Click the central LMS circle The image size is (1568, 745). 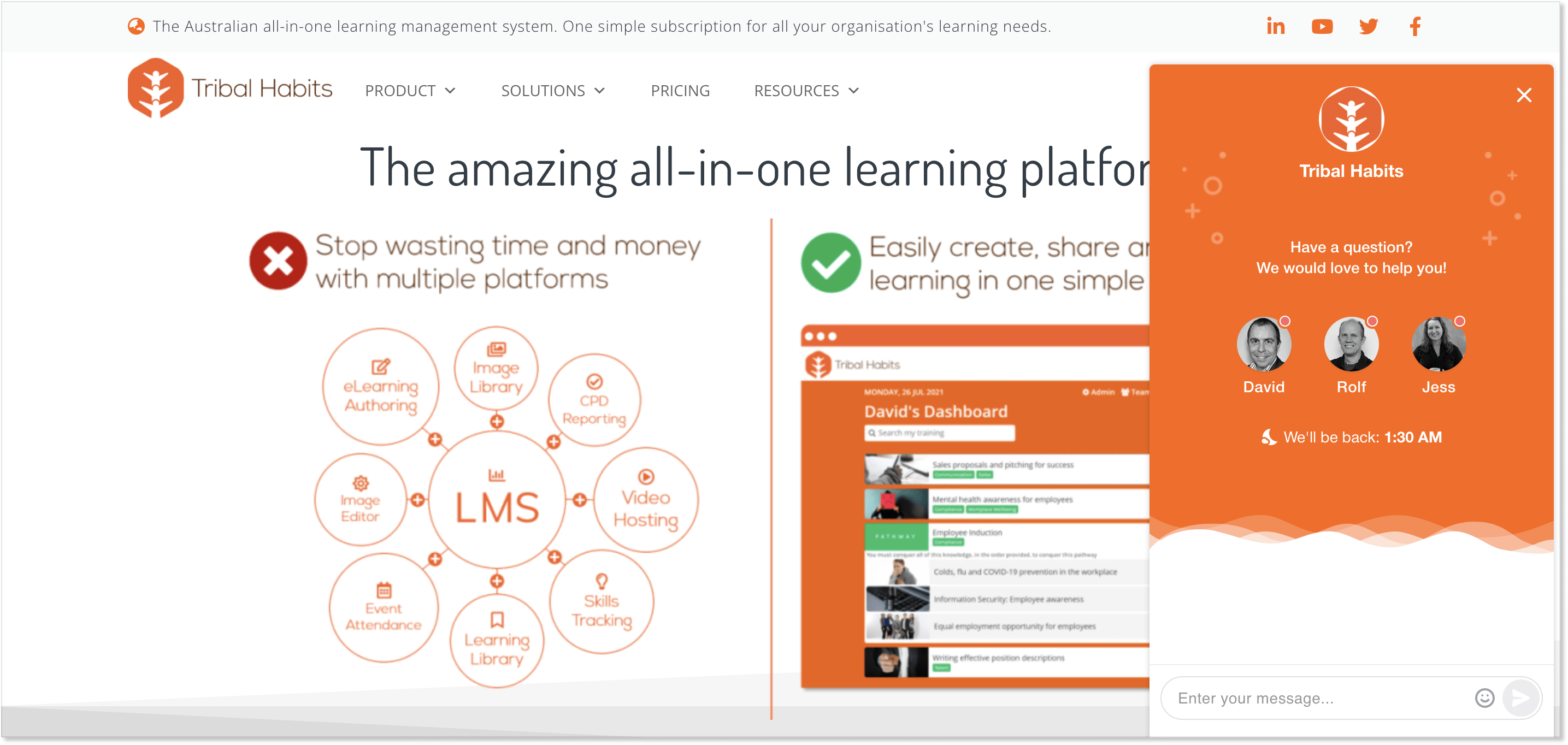pos(497,500)
